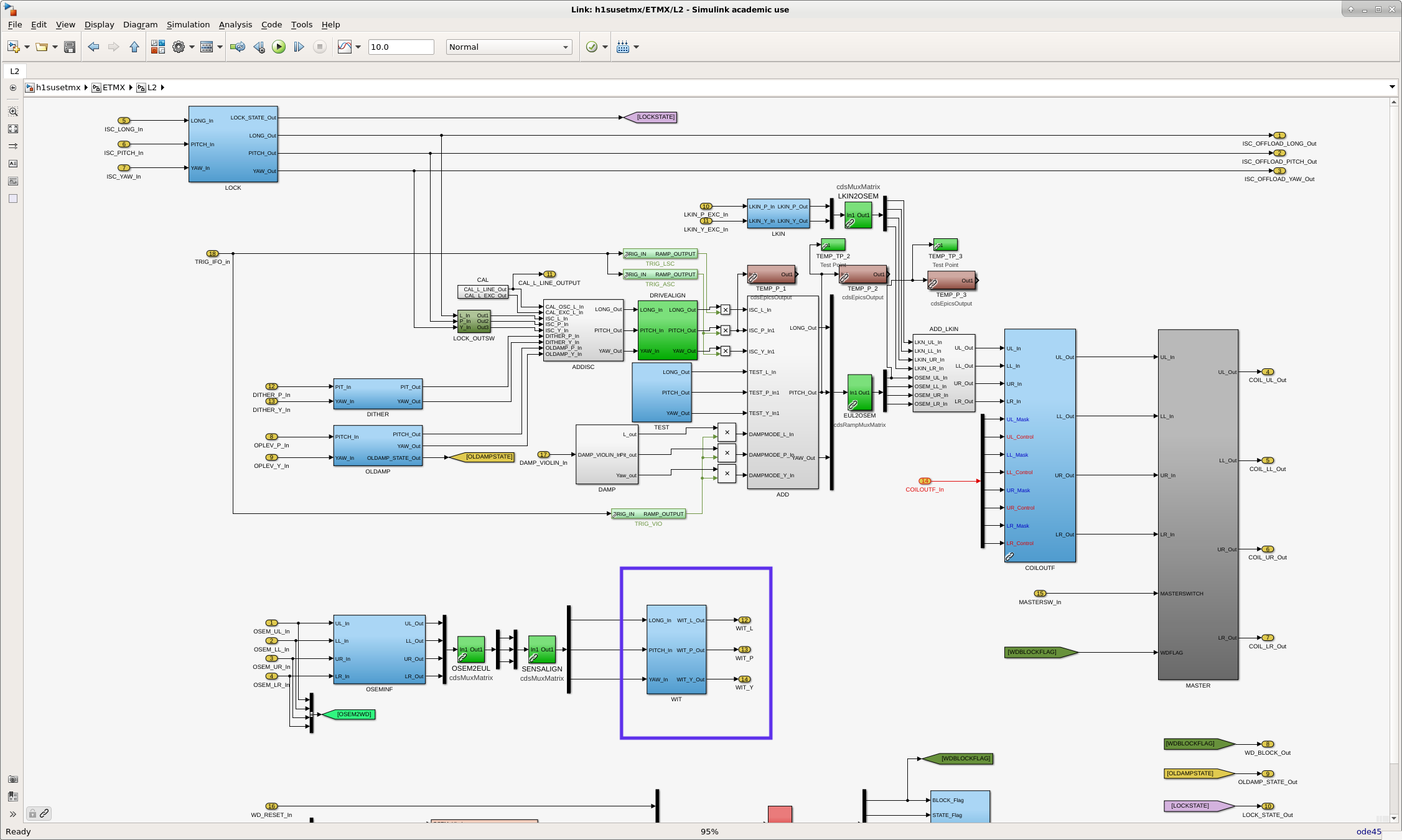The height and width of the screenshot is (840, 1402).
Task: Navigate back with the left arrow
Action: click(93, 47)
